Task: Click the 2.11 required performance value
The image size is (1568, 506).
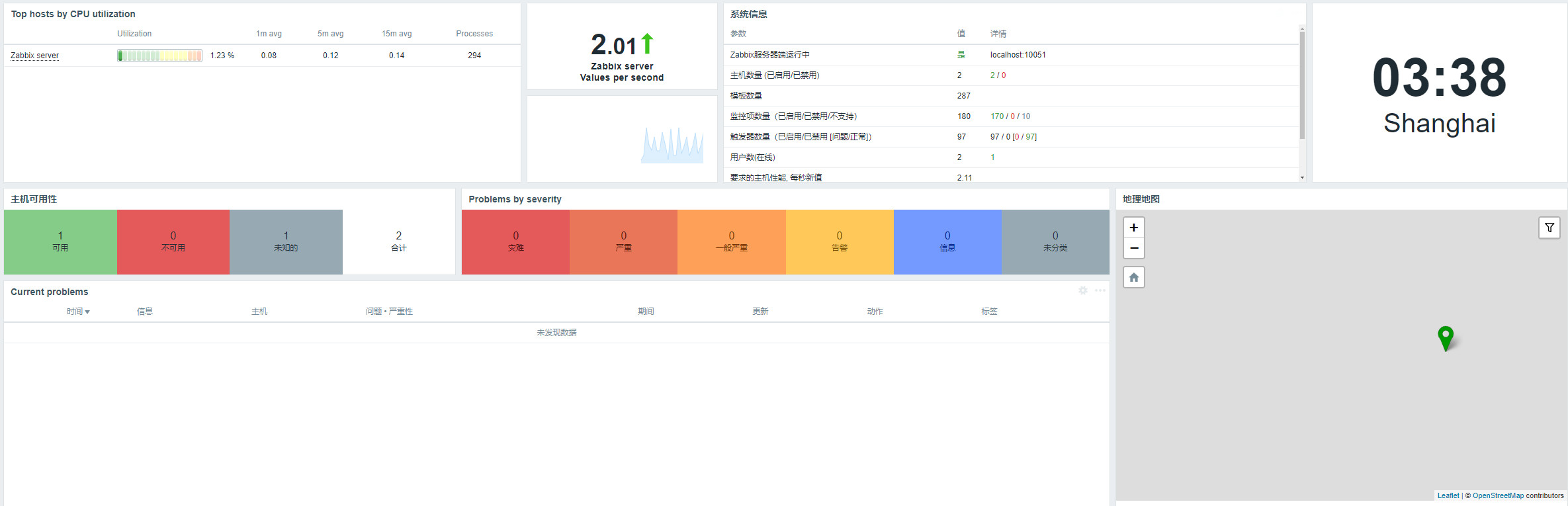Action: point(964,178)
